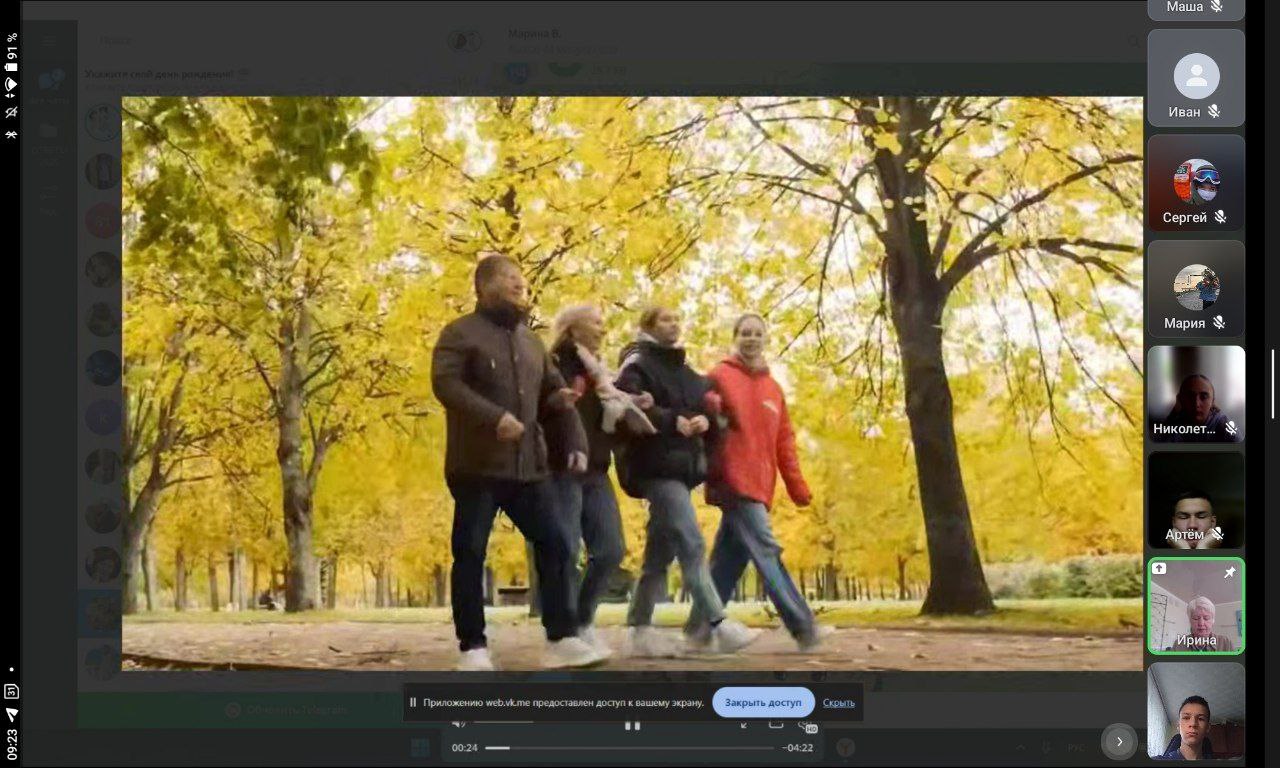Click muted microphone icon next to Артём

1218,535
